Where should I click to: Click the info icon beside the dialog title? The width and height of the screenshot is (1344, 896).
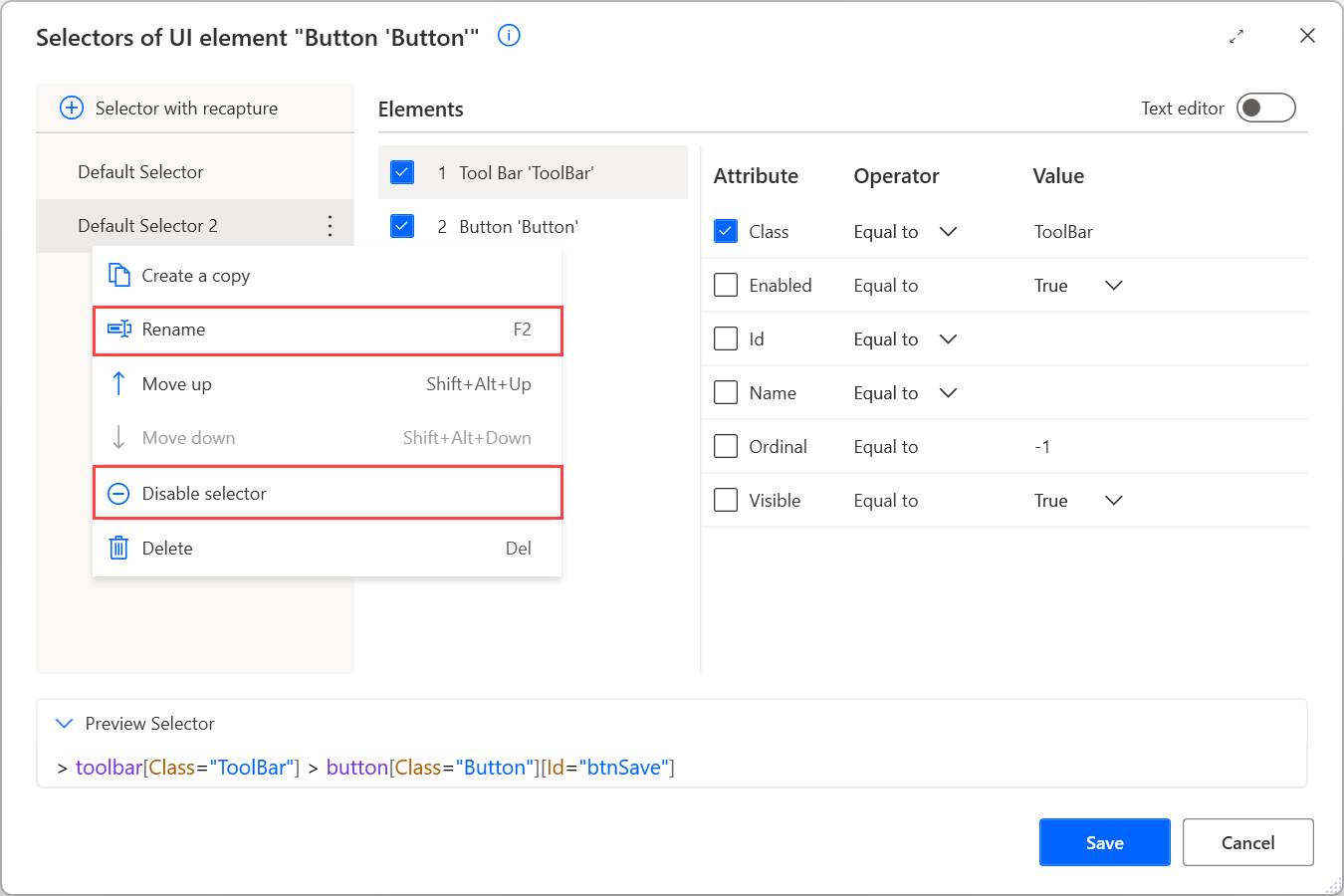coord(509,35)
